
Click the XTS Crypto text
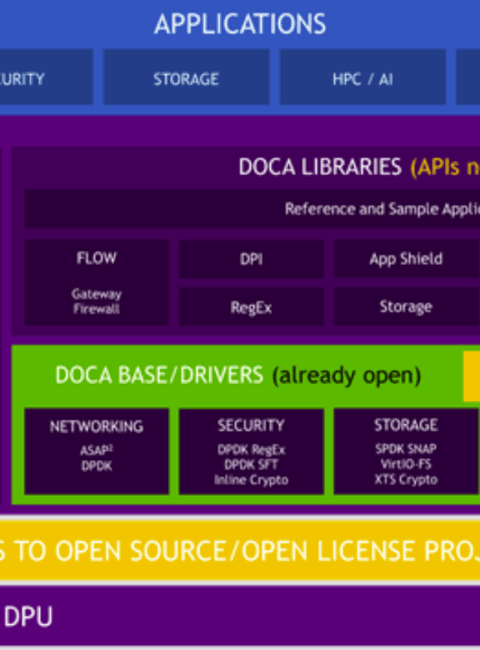click(x=406, y=480)
